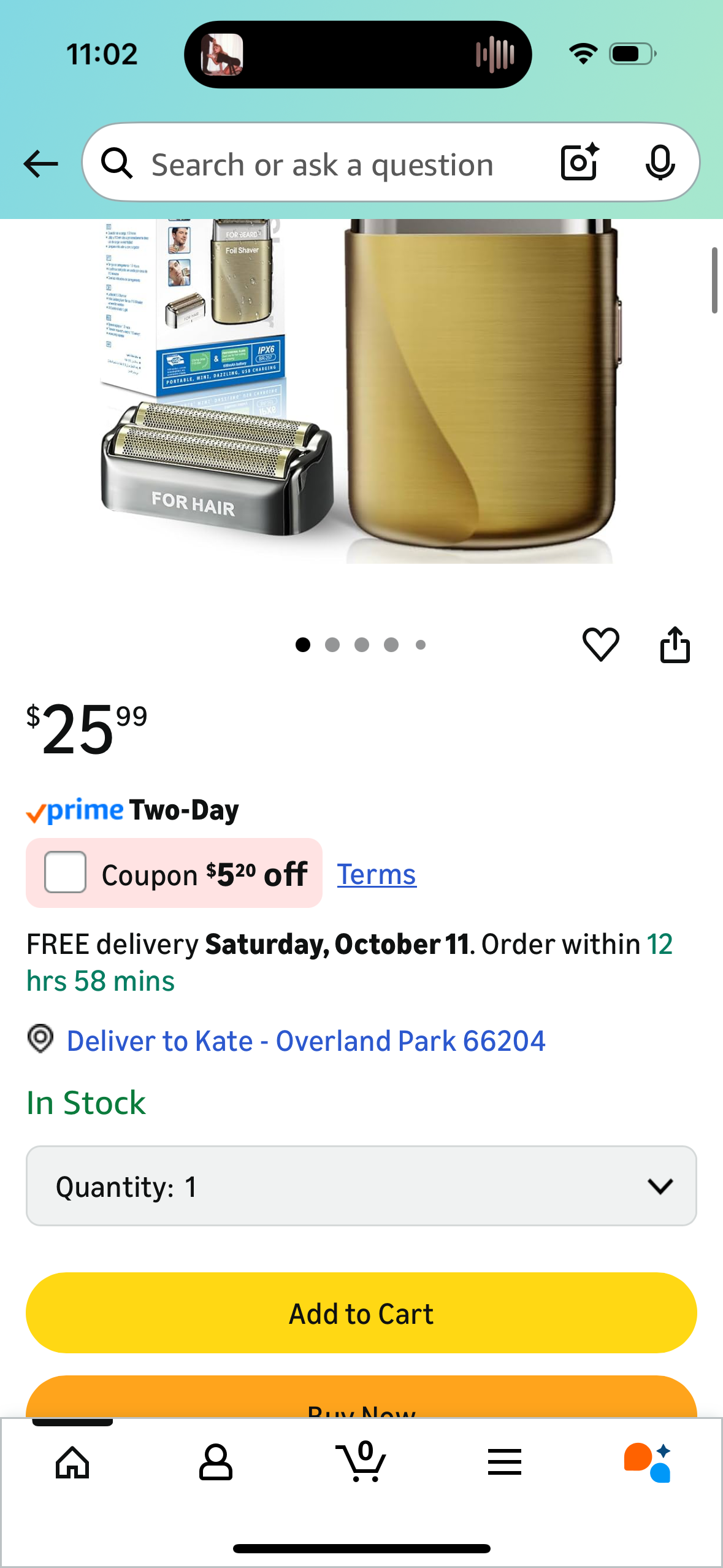The height and width of the screenshot is (1568, 723).
Task: Add item to wish list heart
Action: [600, 644]
